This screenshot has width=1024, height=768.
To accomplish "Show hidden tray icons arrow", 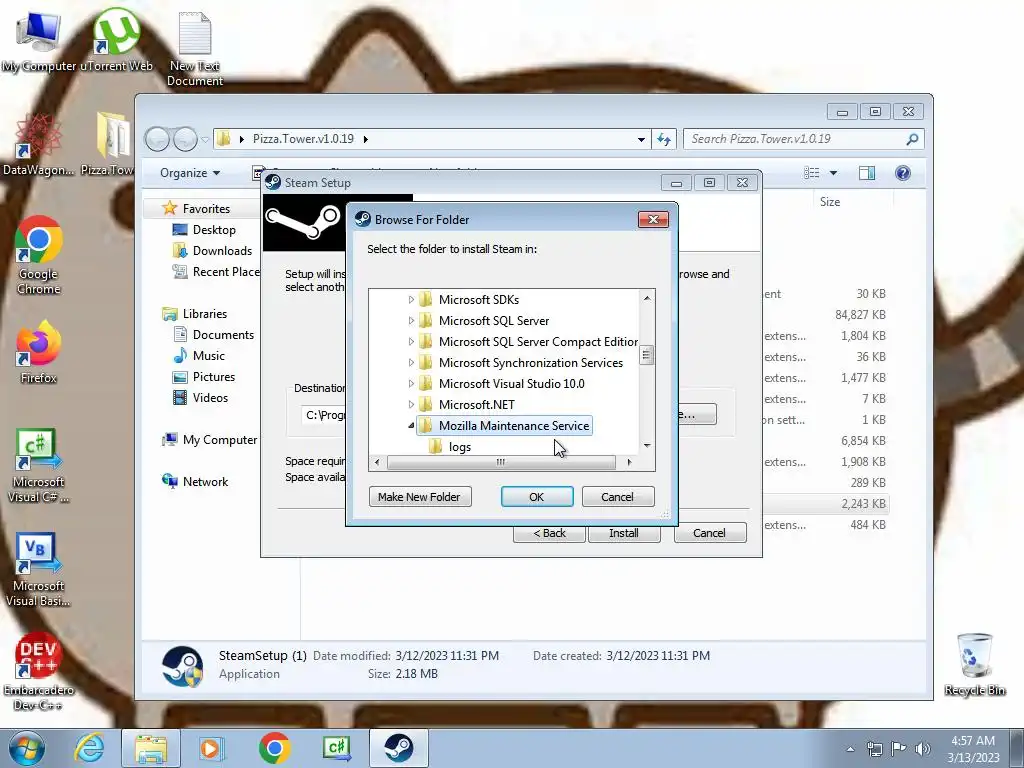I will (x=850, y=748).
